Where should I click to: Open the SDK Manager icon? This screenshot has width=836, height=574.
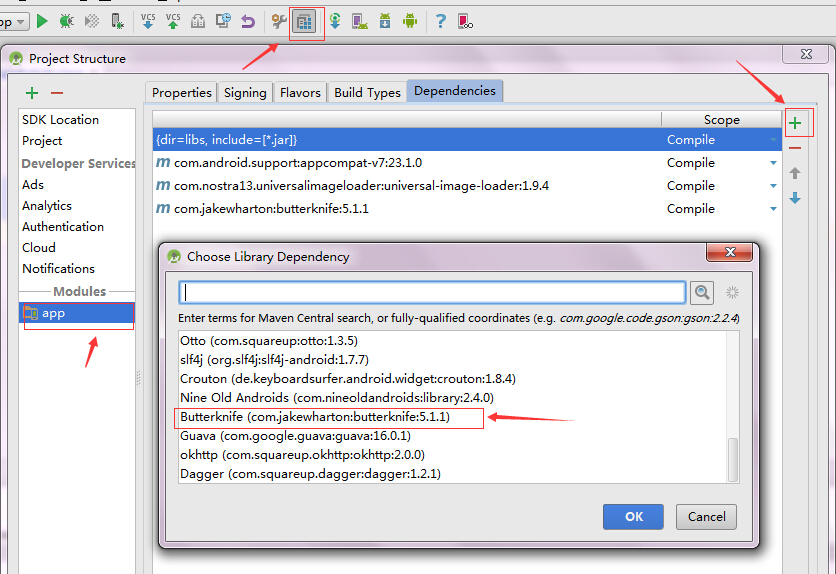point(385,21)
